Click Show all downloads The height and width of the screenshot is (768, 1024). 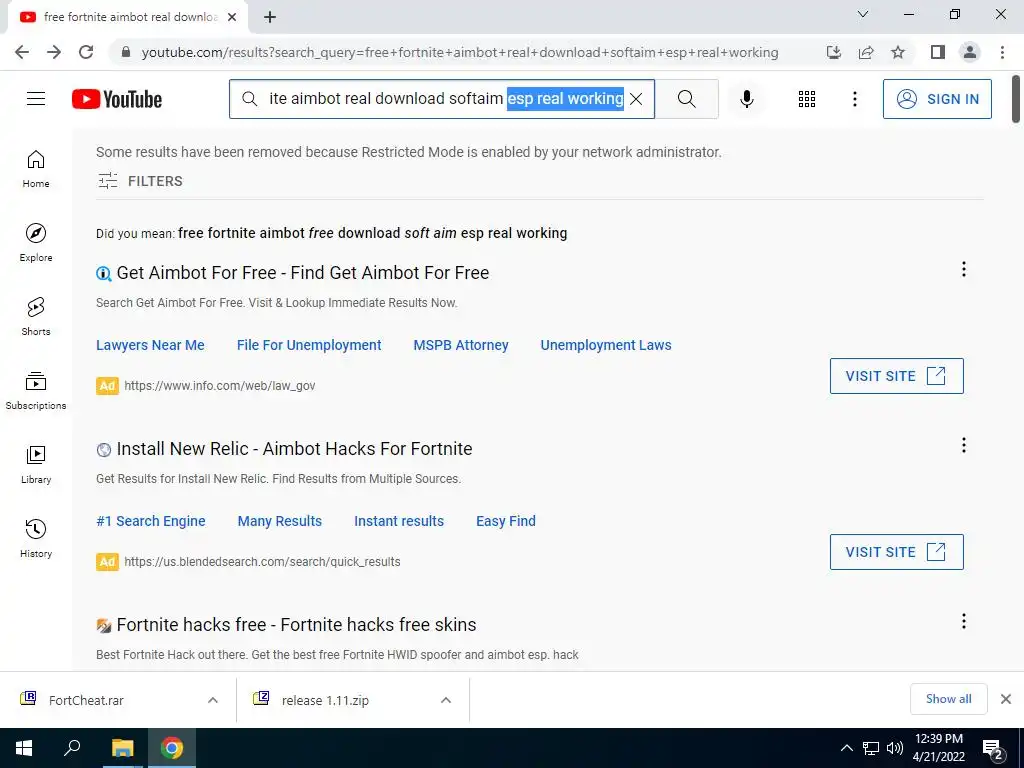[x=948, y=699]
